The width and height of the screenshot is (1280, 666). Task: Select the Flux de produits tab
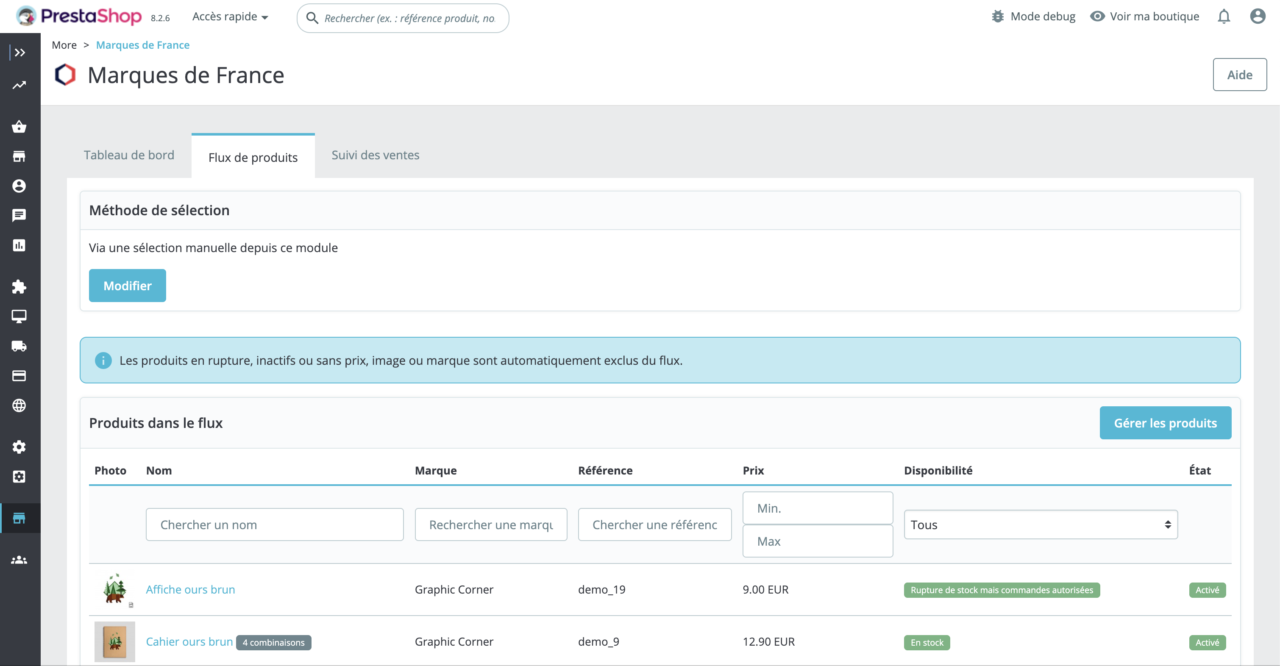point(253,157)
